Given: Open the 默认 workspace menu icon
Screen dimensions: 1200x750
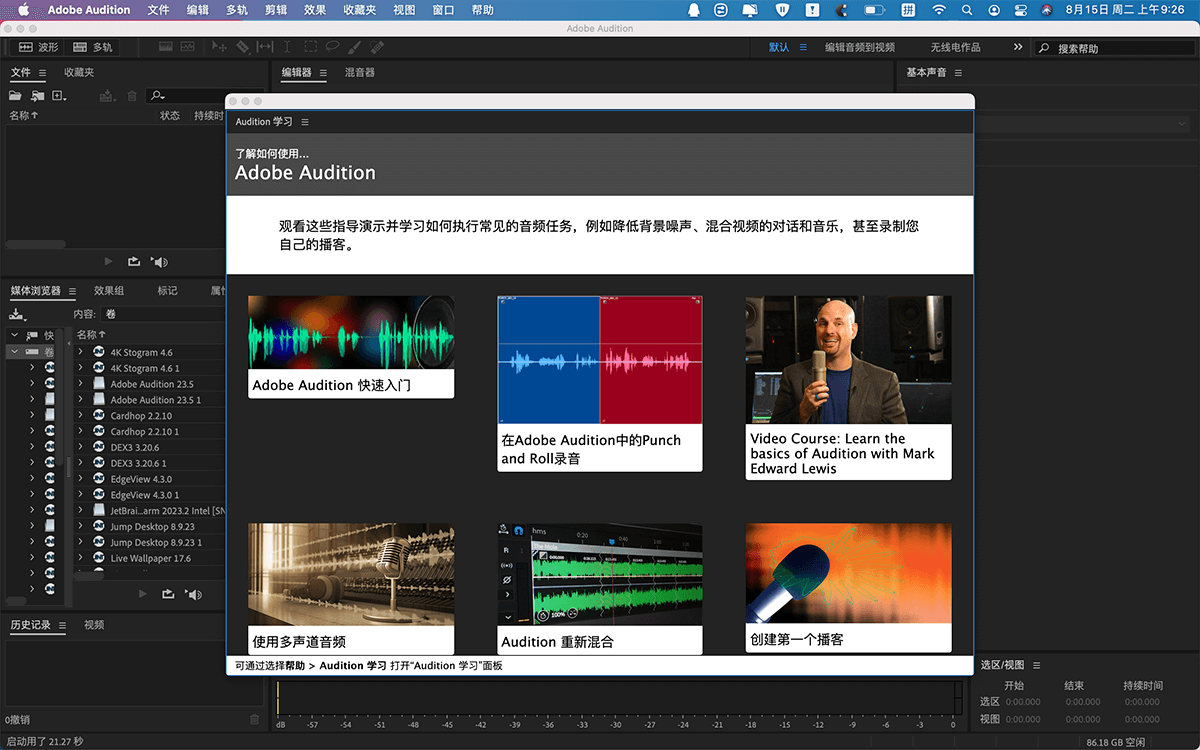Looking at the screenshot, I should point(803,47).
